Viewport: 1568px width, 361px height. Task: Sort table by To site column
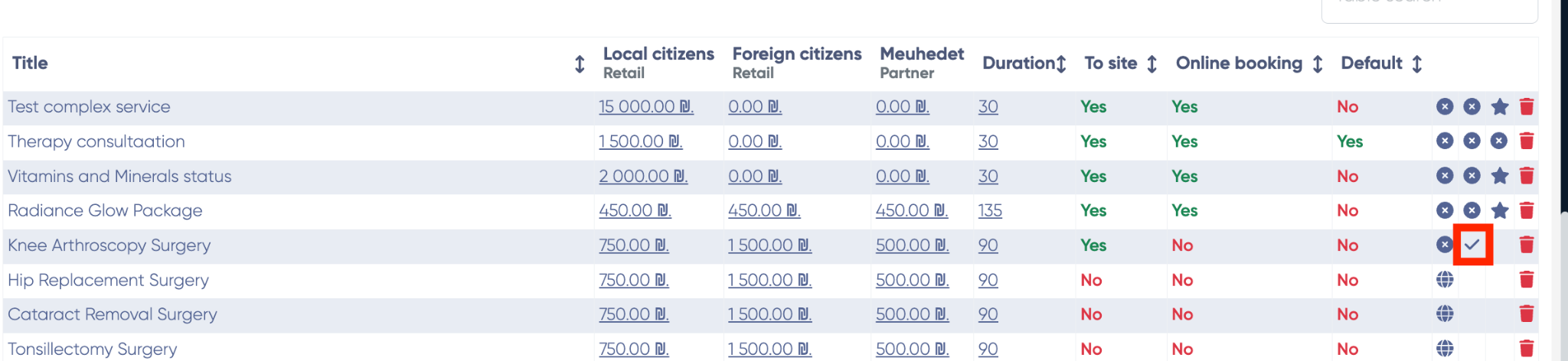tap(1151, 64)
